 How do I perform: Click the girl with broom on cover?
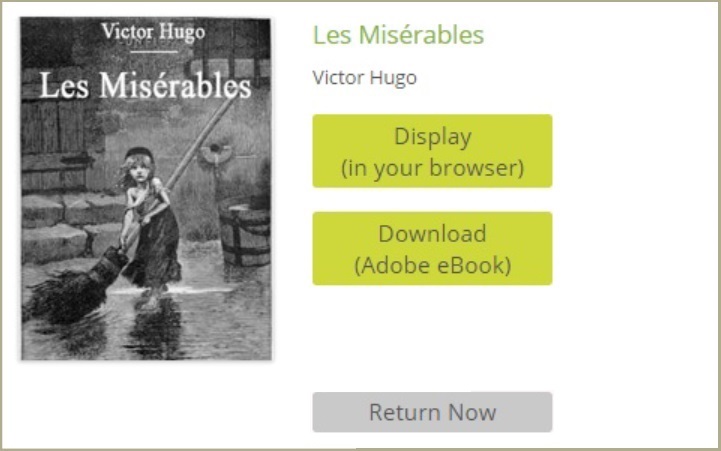coord(149,221)
